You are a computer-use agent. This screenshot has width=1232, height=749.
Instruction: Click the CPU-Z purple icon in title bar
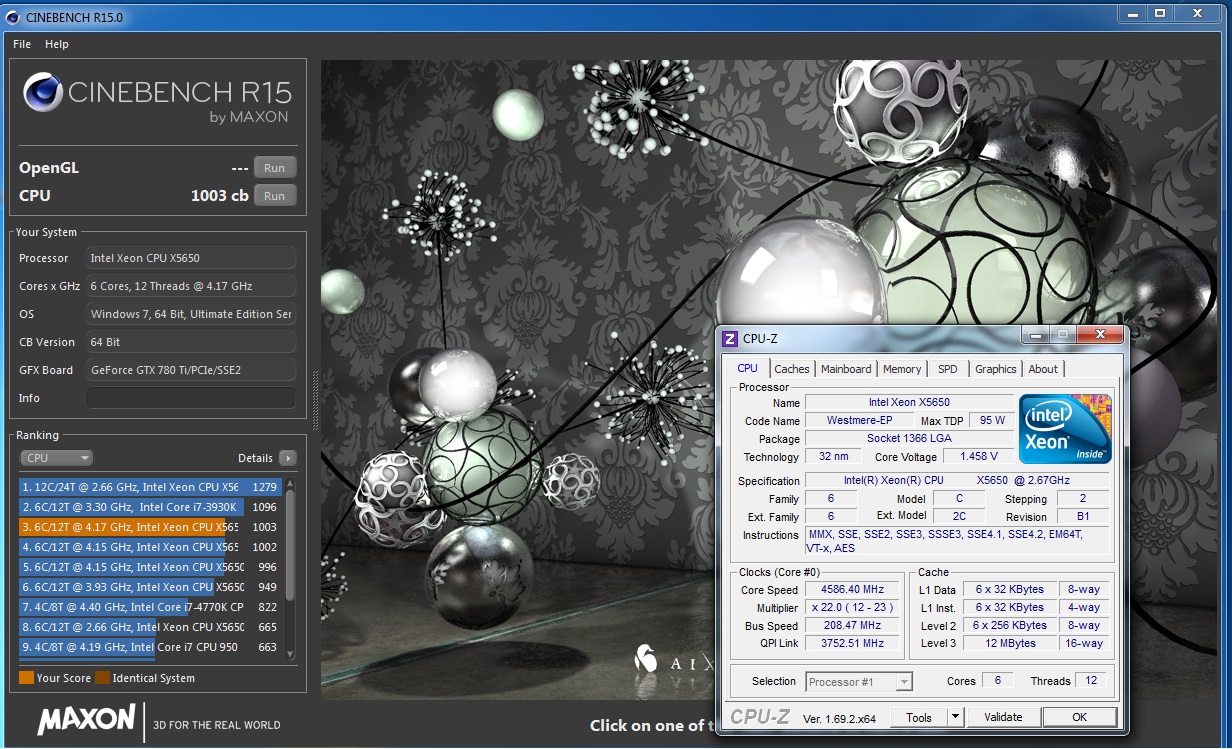point(730,339)
